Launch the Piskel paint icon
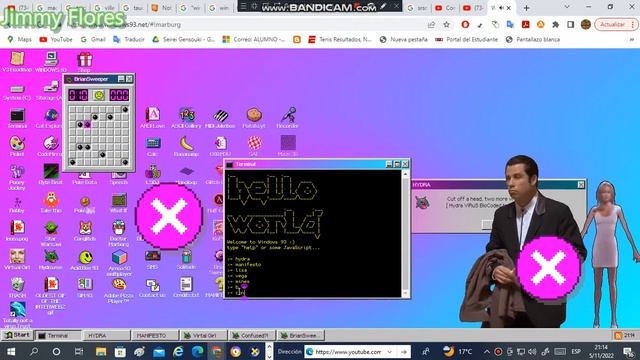 point(17,147)
